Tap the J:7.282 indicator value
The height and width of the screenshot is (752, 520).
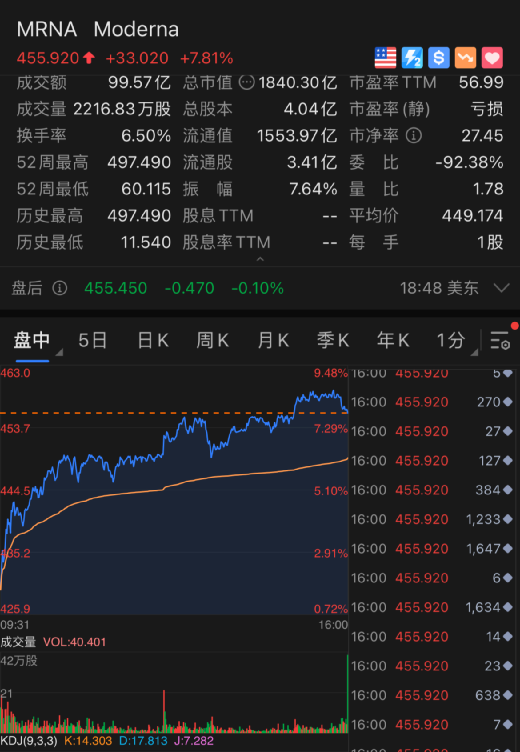(x=194, y=740)
